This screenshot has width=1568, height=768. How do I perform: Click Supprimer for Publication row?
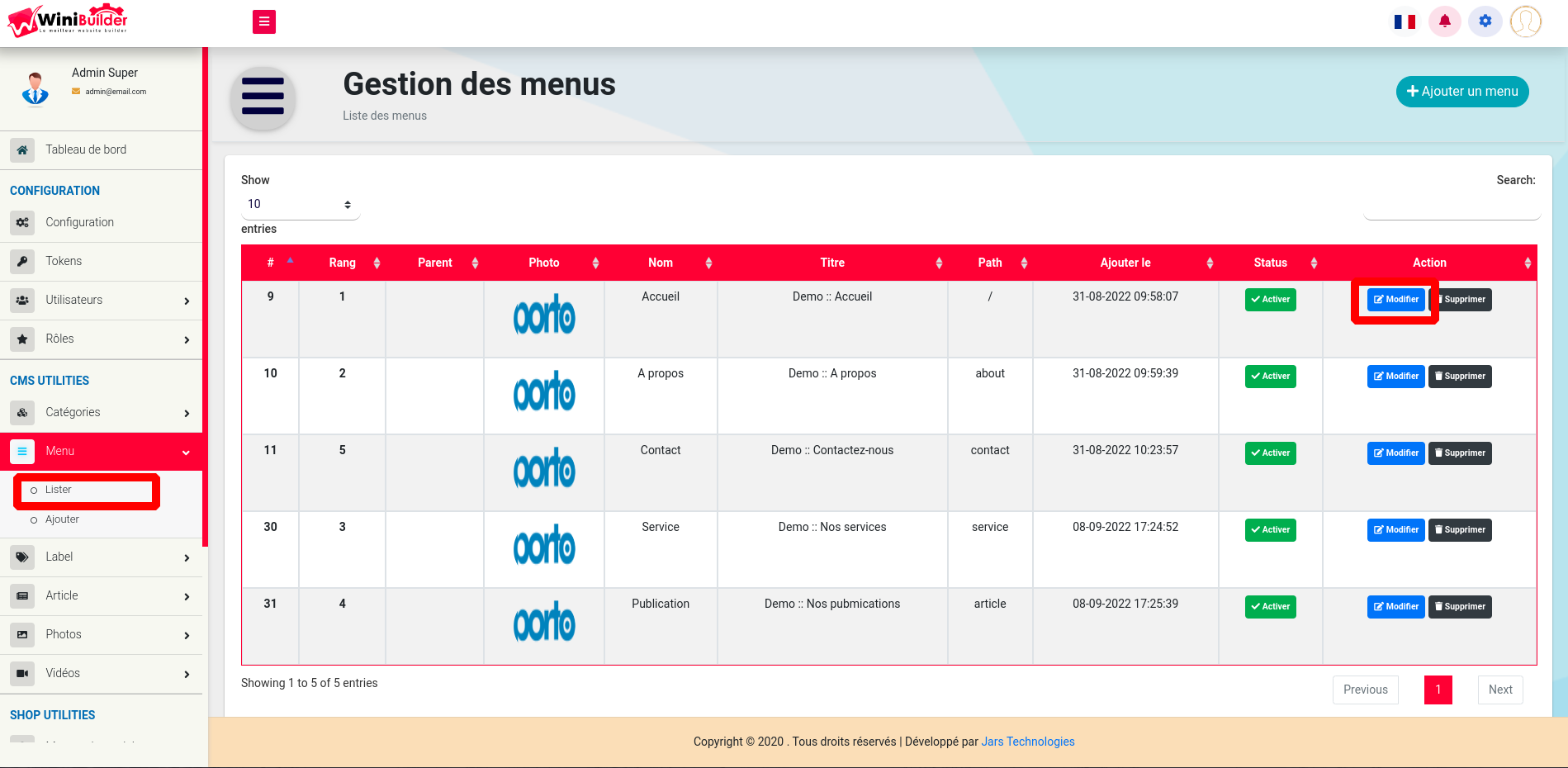(1460, 607)
